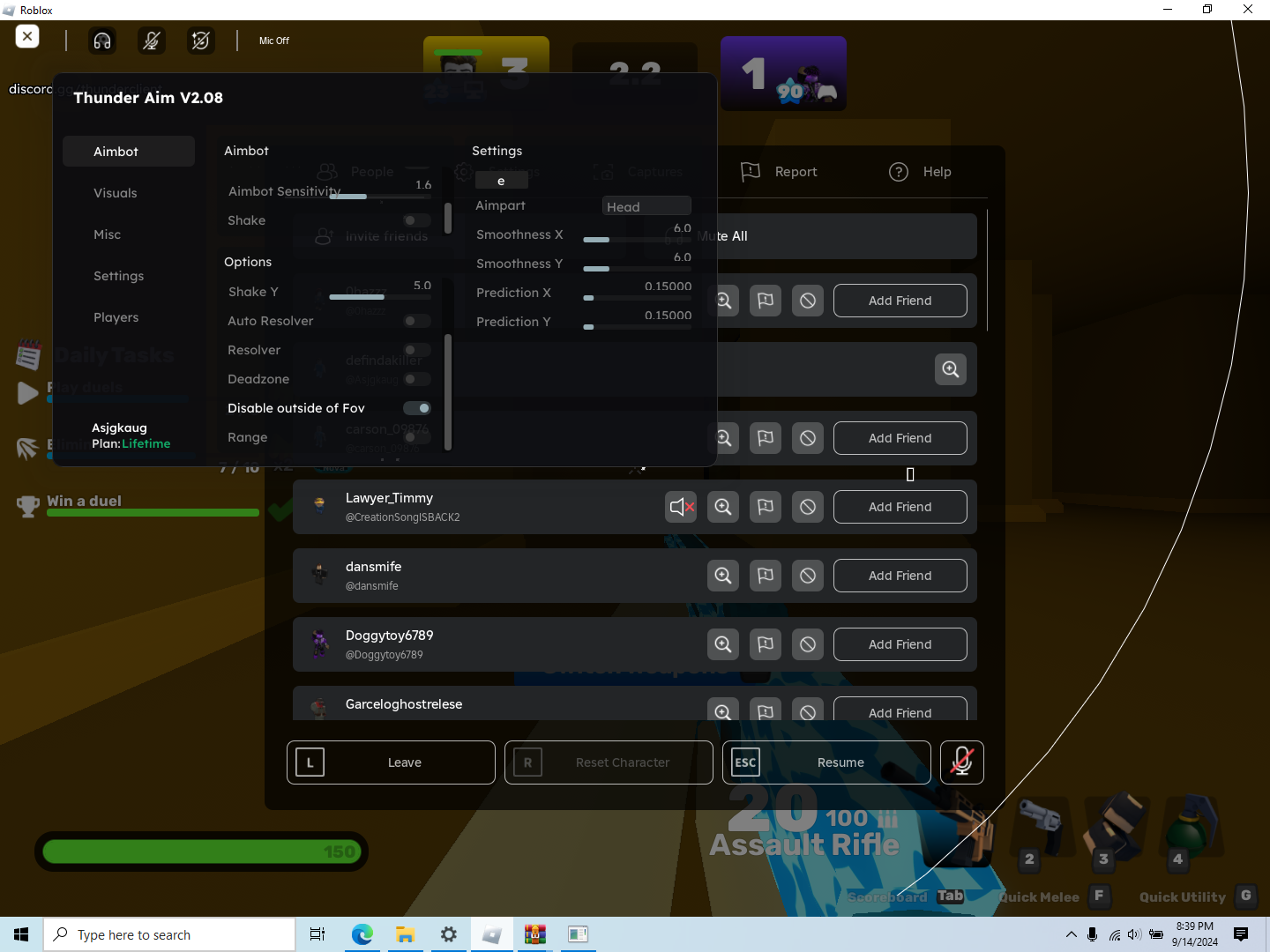Click the aimbot keybind 'e' field
The image size is (1270, 952).
(x=501, y=181)
